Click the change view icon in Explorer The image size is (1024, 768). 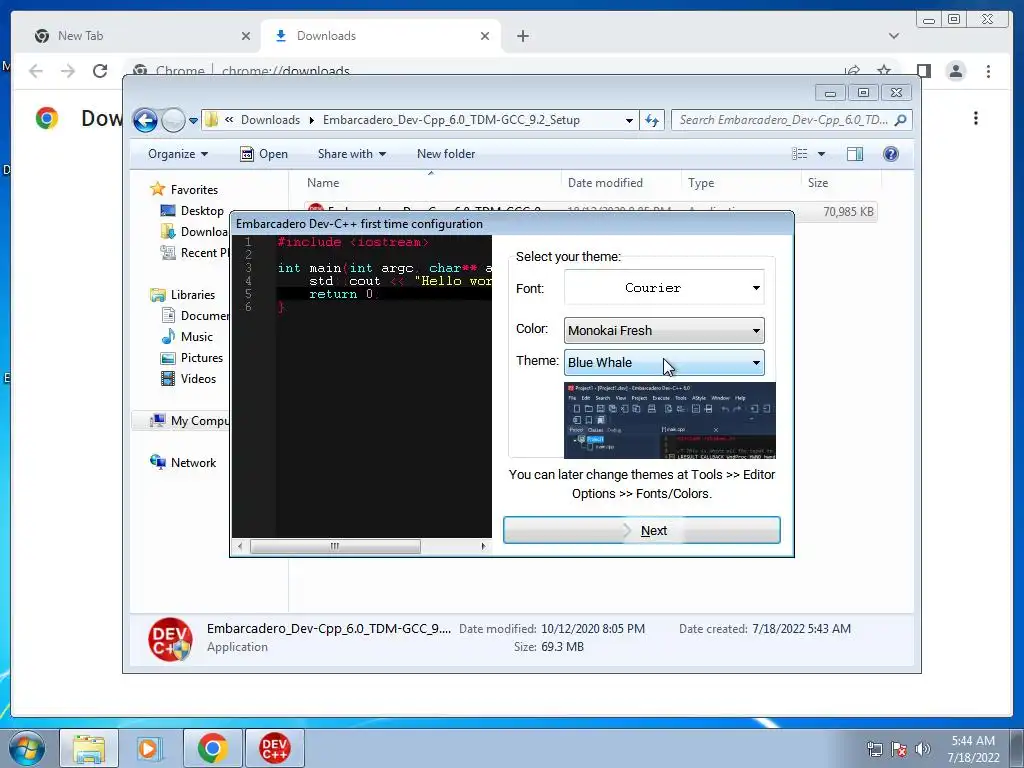(x=799, y=154)
